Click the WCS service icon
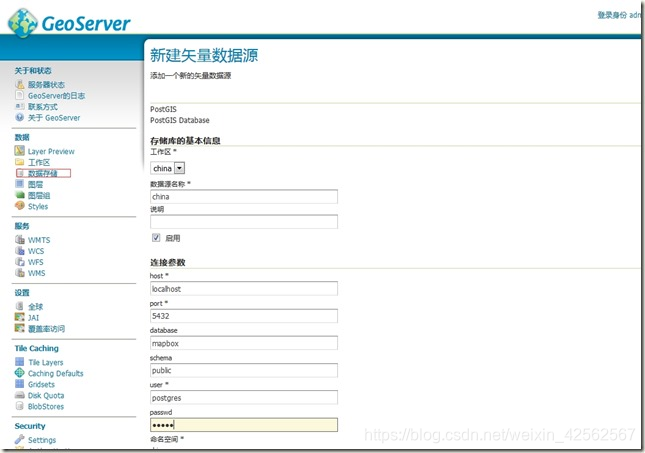 (x=19, y=251)
